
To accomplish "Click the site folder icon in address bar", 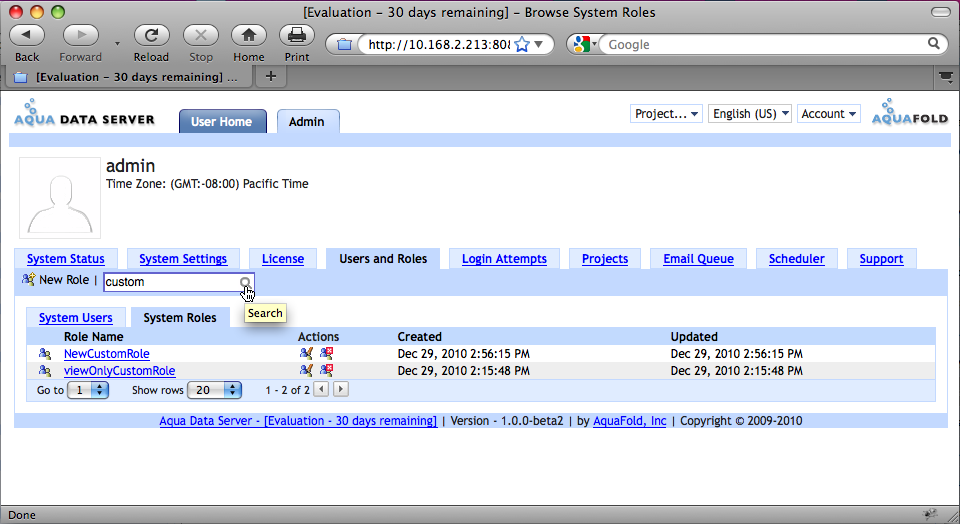I will click(344, 44).
